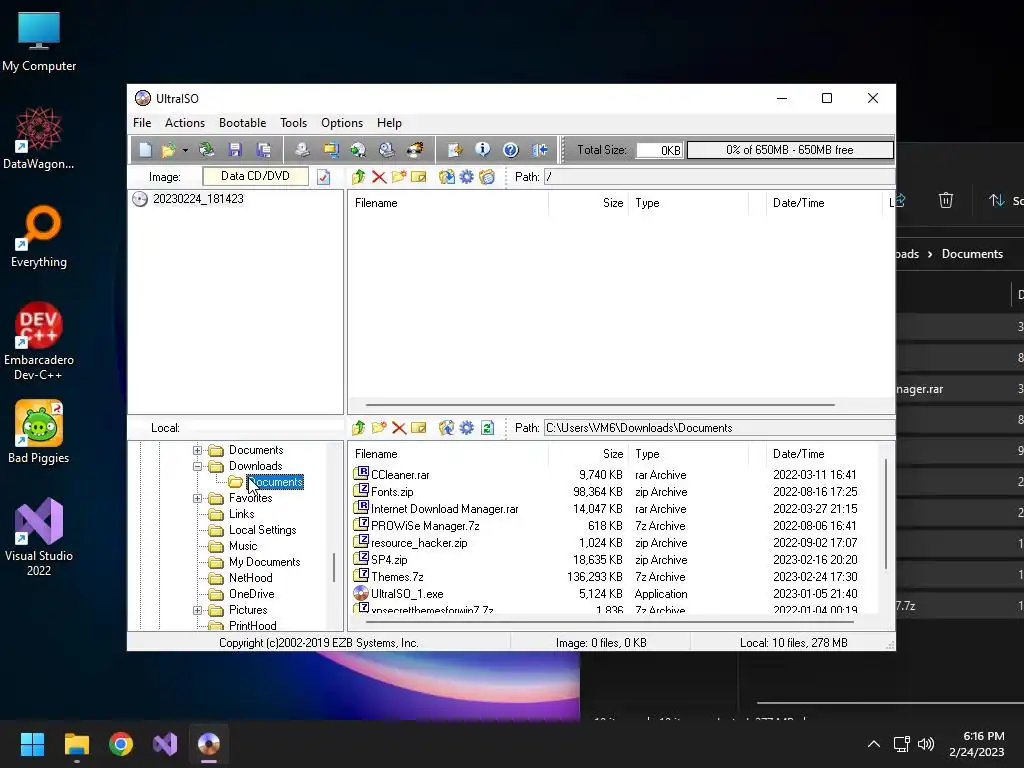Click the Data CD/DVD image type button

click(255, 176)
